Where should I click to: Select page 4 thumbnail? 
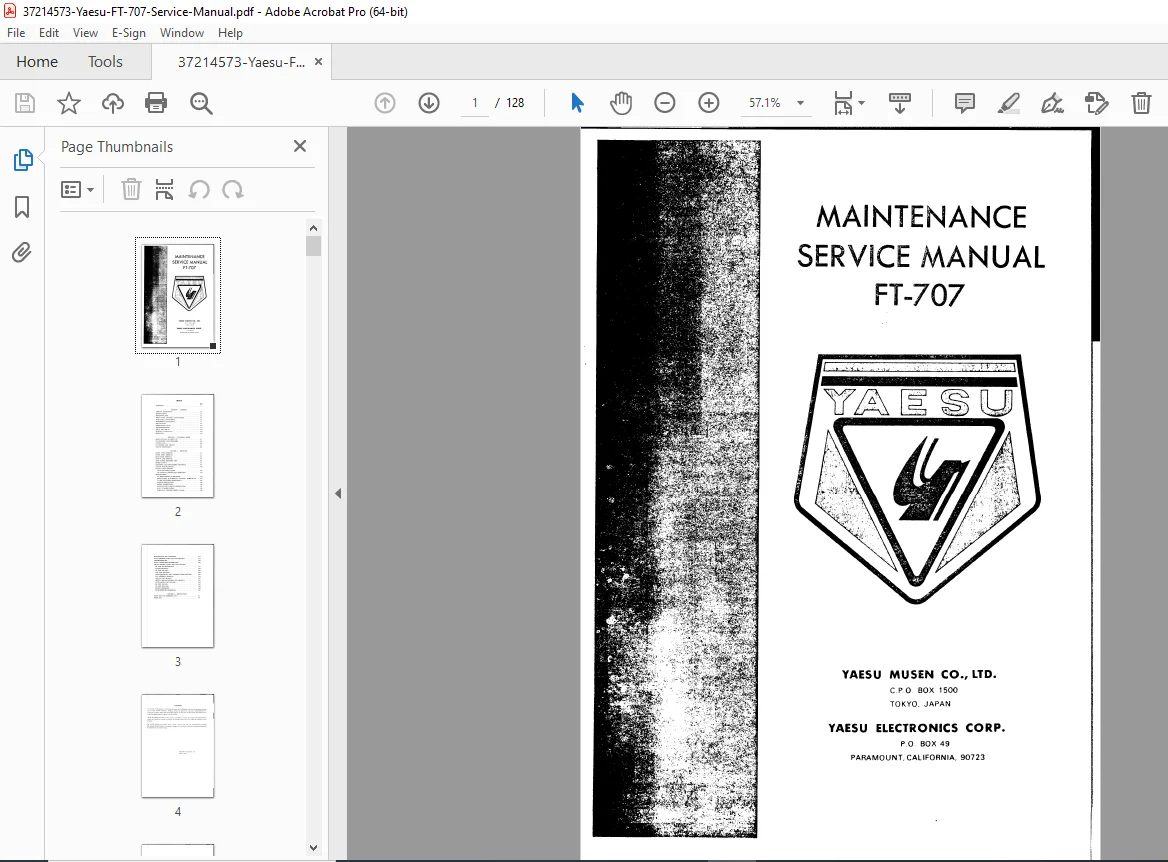pyautogui.click(x=178, y=746)
